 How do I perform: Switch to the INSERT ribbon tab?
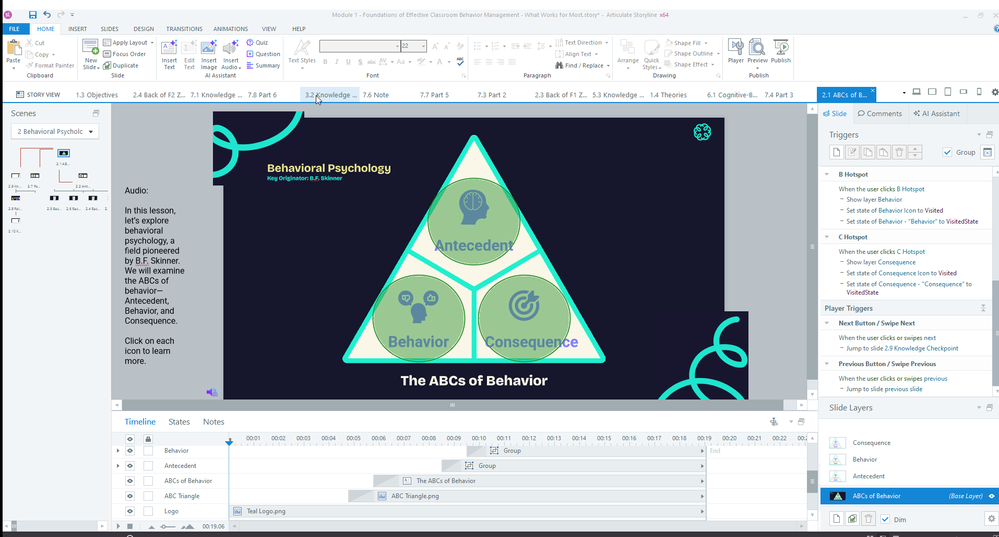(x=78, y=29)
